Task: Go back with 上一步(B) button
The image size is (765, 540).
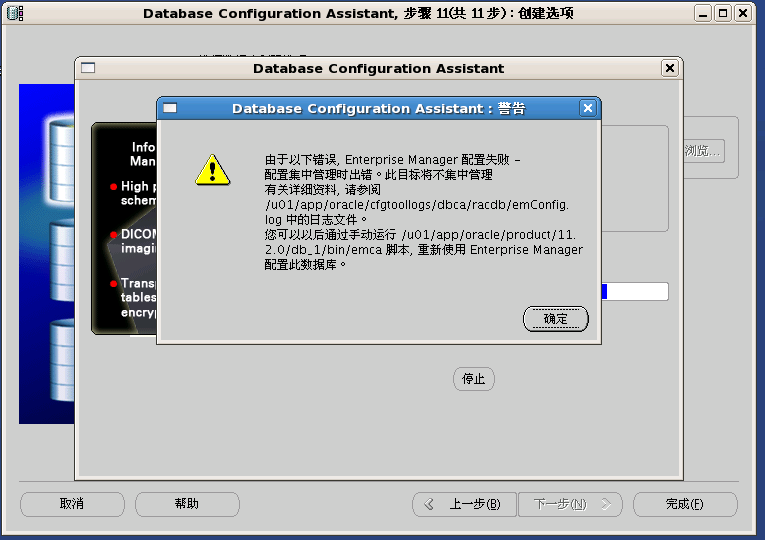Action: pyautogui.click(x=464, y=504)
